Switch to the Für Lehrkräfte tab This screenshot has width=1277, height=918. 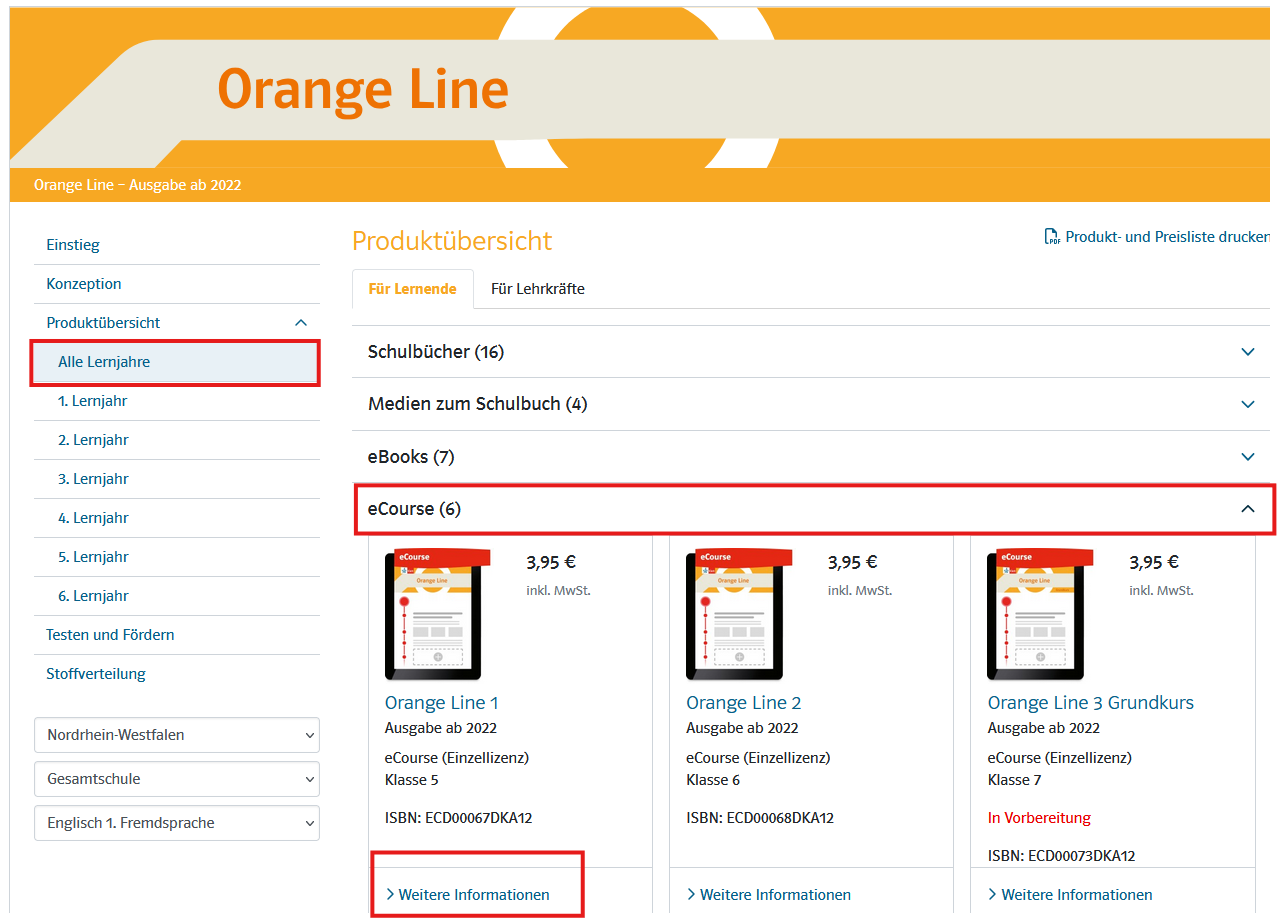(x=537, y=289)
